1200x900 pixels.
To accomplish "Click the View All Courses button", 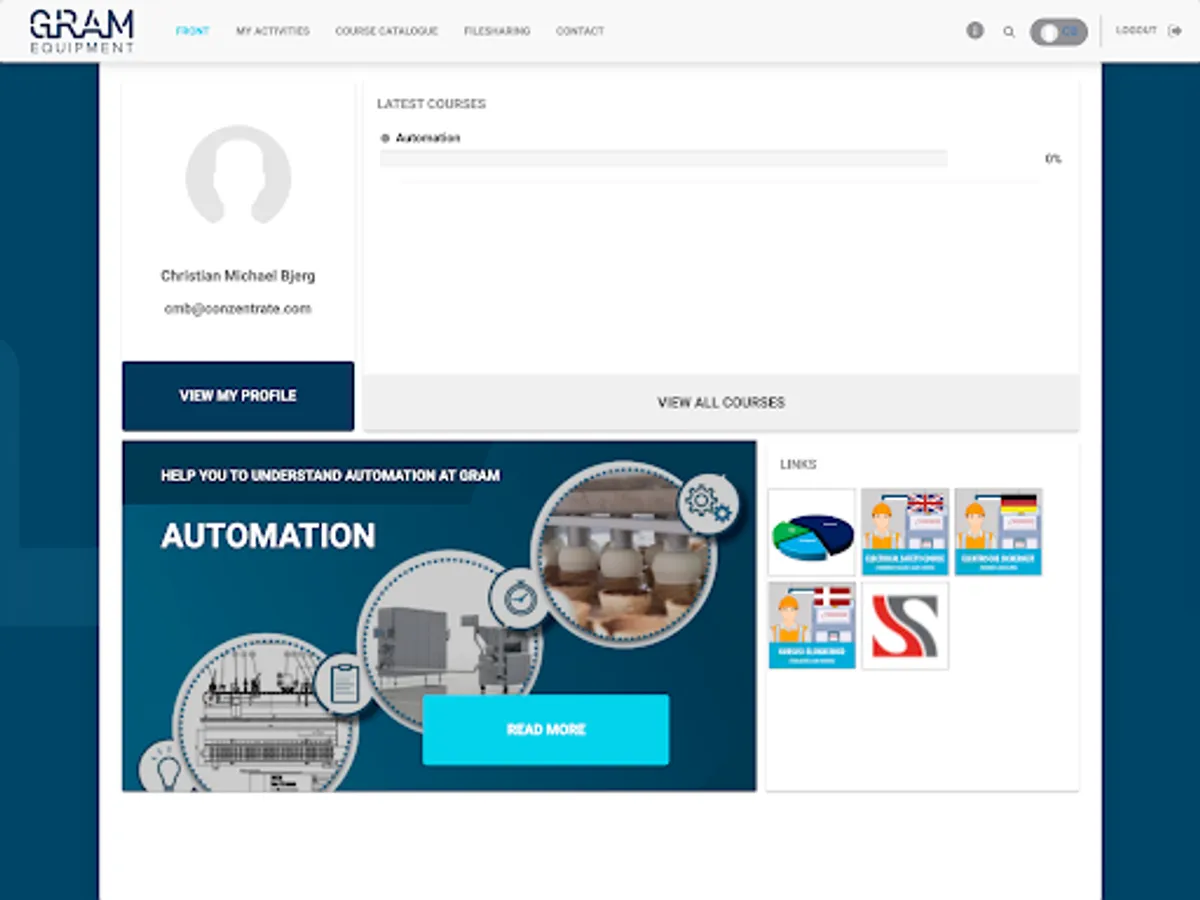I will pos(721,402).
